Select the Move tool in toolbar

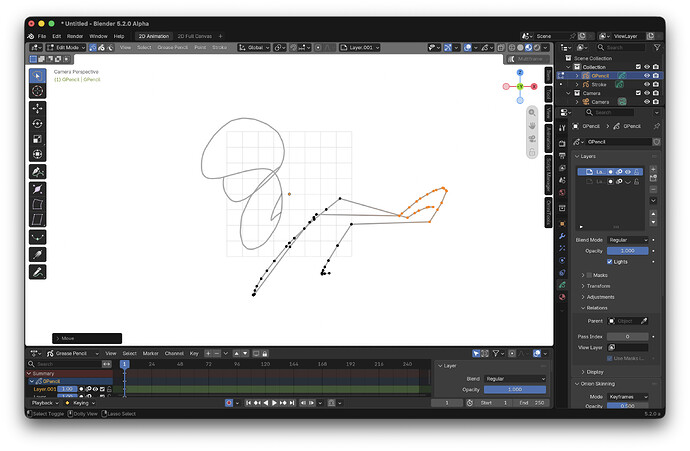coord(37,108)
